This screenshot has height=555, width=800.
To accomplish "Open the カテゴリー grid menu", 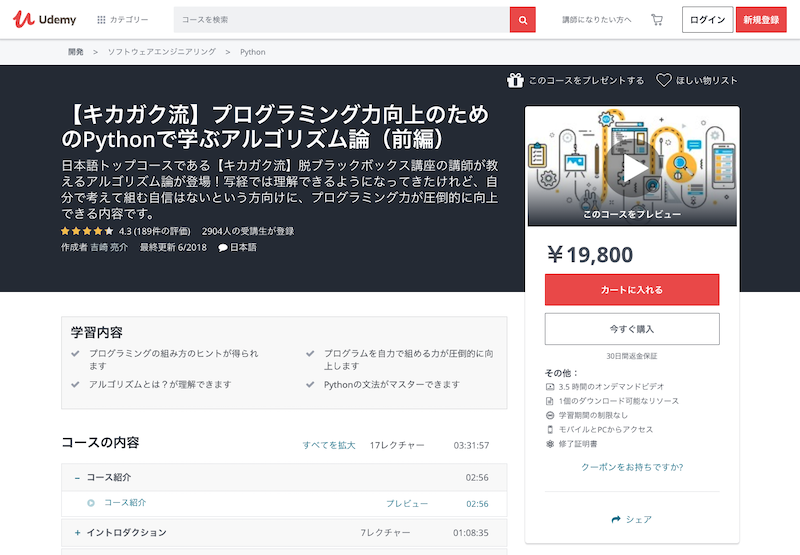I will tap(123, 19).
